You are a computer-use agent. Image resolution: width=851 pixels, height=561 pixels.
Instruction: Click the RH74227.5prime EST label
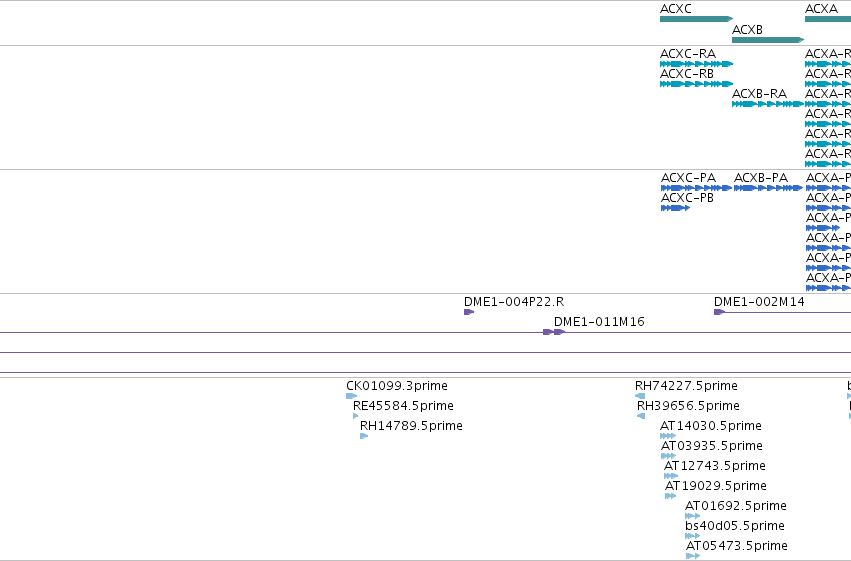coord(686,386)
